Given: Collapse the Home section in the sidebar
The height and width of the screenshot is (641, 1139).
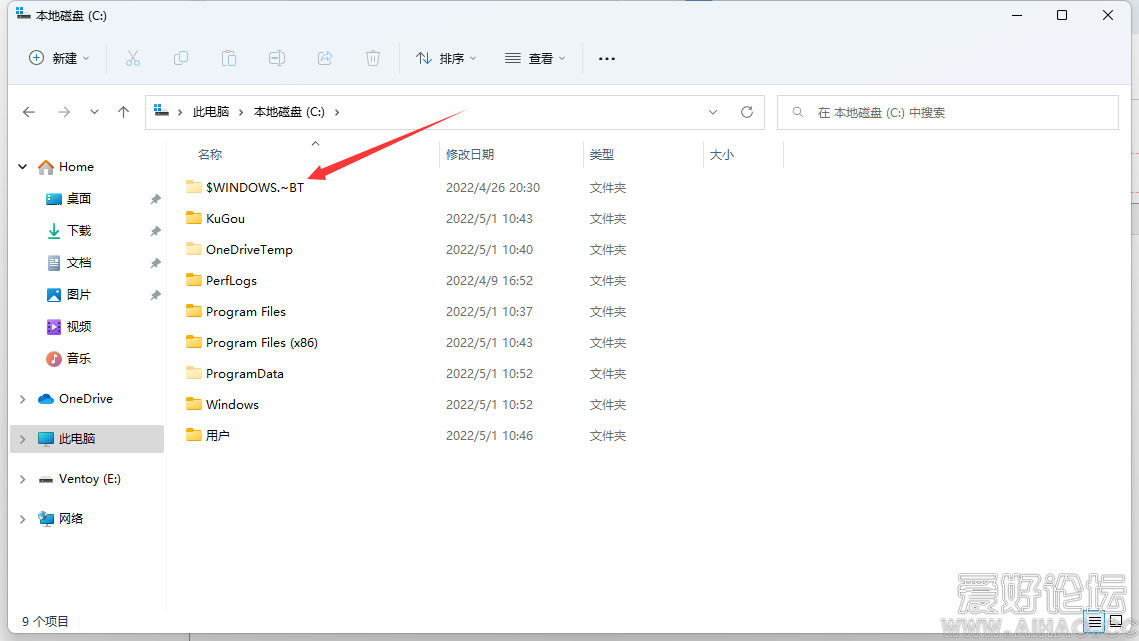Looking at the screenshot, I should (22, 166).
